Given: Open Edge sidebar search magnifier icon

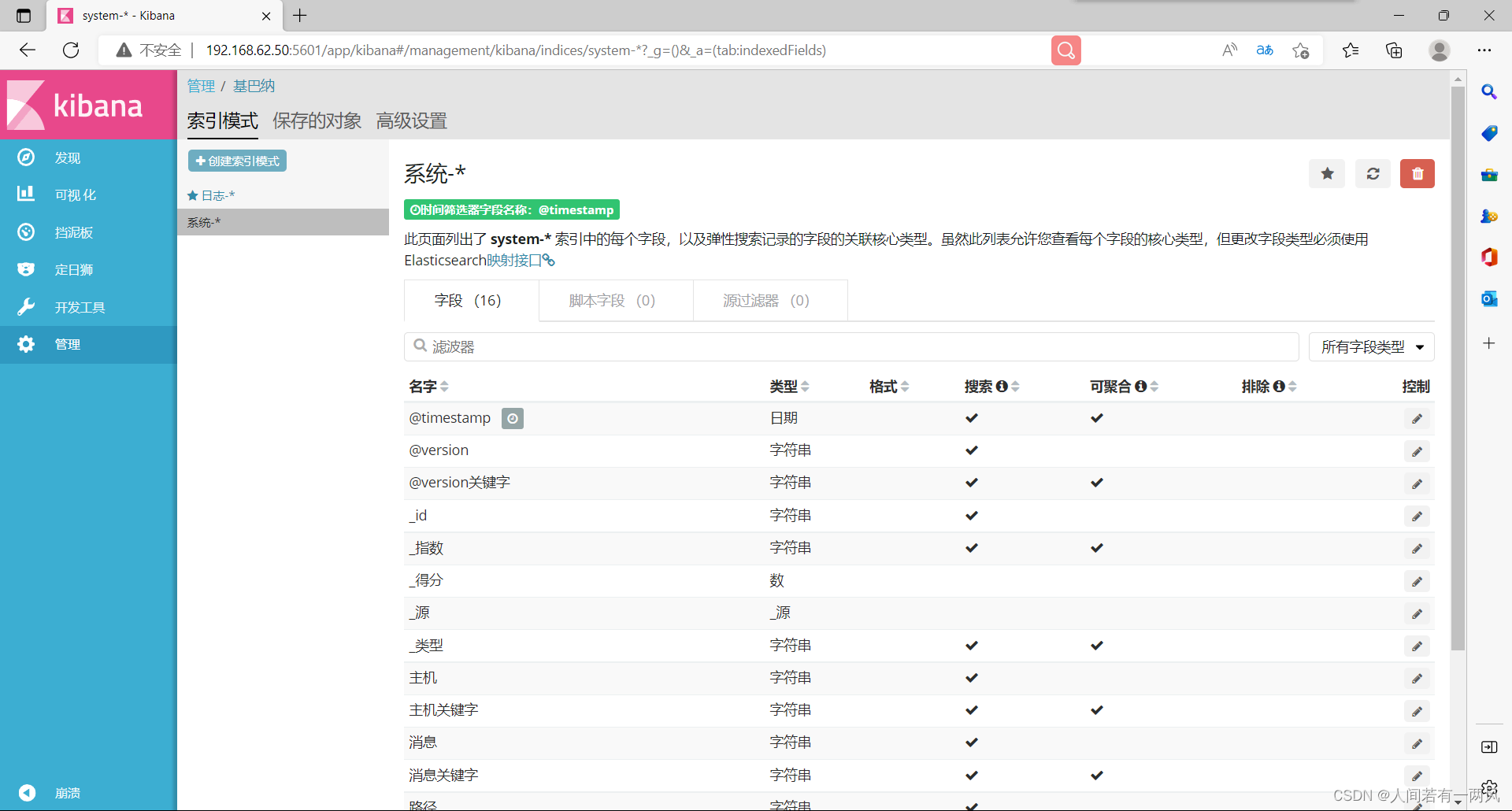Looking at the screenshot, I should pos(1488,92).
